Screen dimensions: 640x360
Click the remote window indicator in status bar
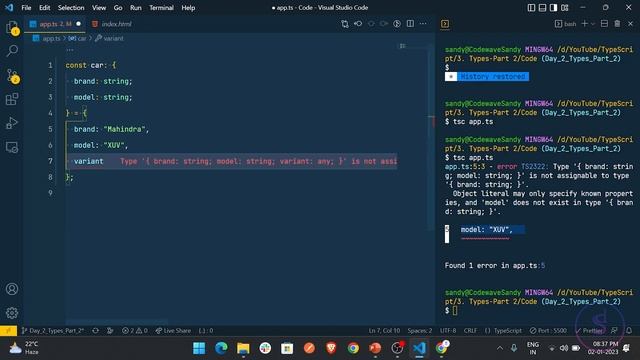[9, 331]
